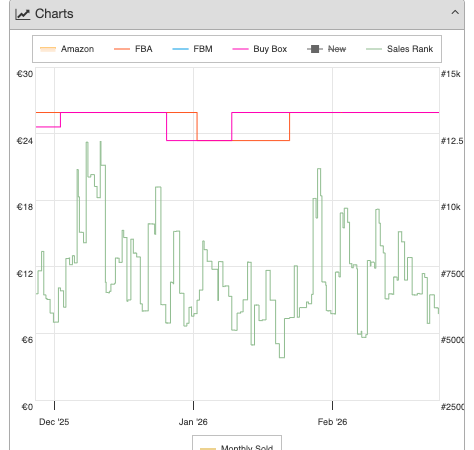474x450 pixels.
Task: Click the Feb '26 axis label
Action: (332, 422)
